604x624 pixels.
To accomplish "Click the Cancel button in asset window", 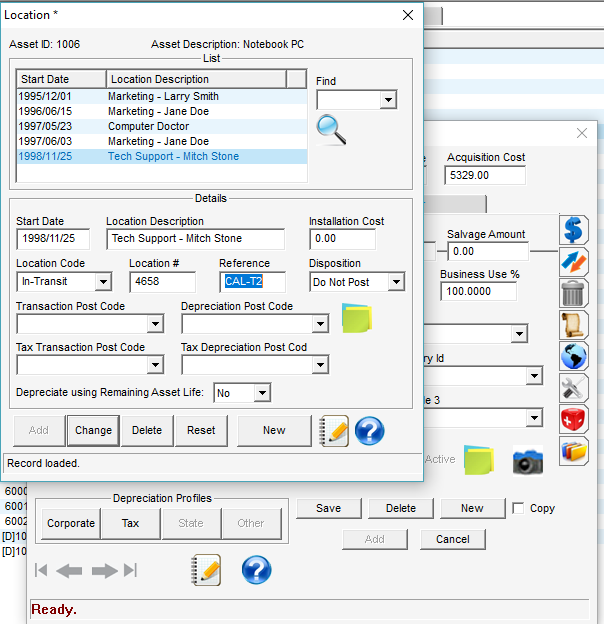I will (453, 539).
